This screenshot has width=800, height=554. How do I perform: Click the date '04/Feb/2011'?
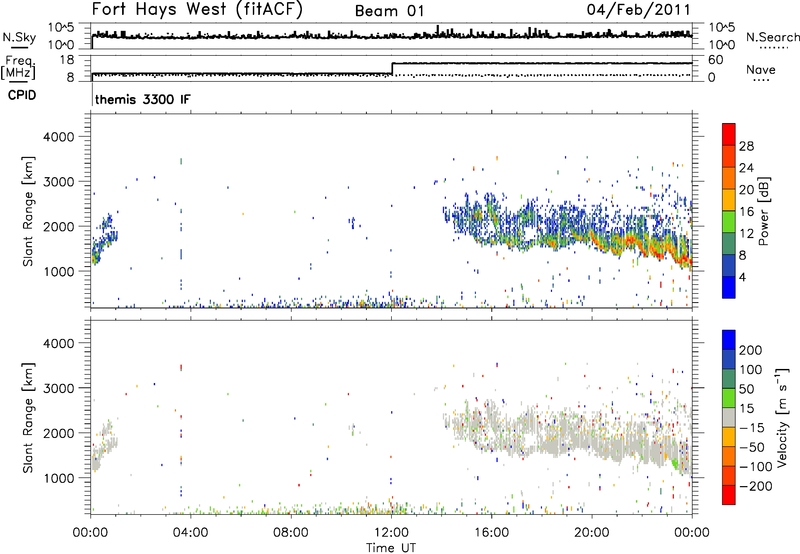(638, 10)
